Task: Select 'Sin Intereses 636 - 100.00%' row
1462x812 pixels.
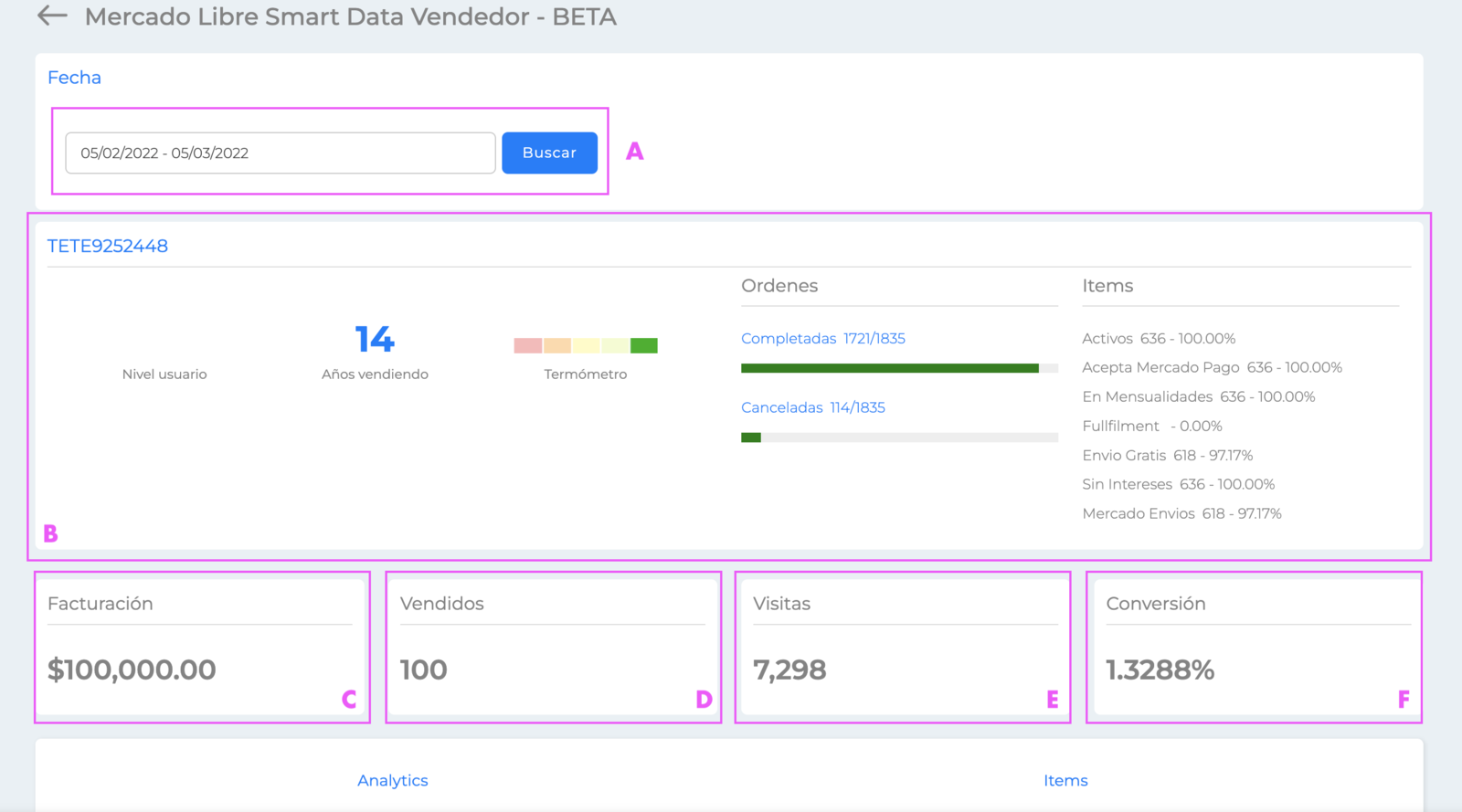Action: pos(1179,484)
